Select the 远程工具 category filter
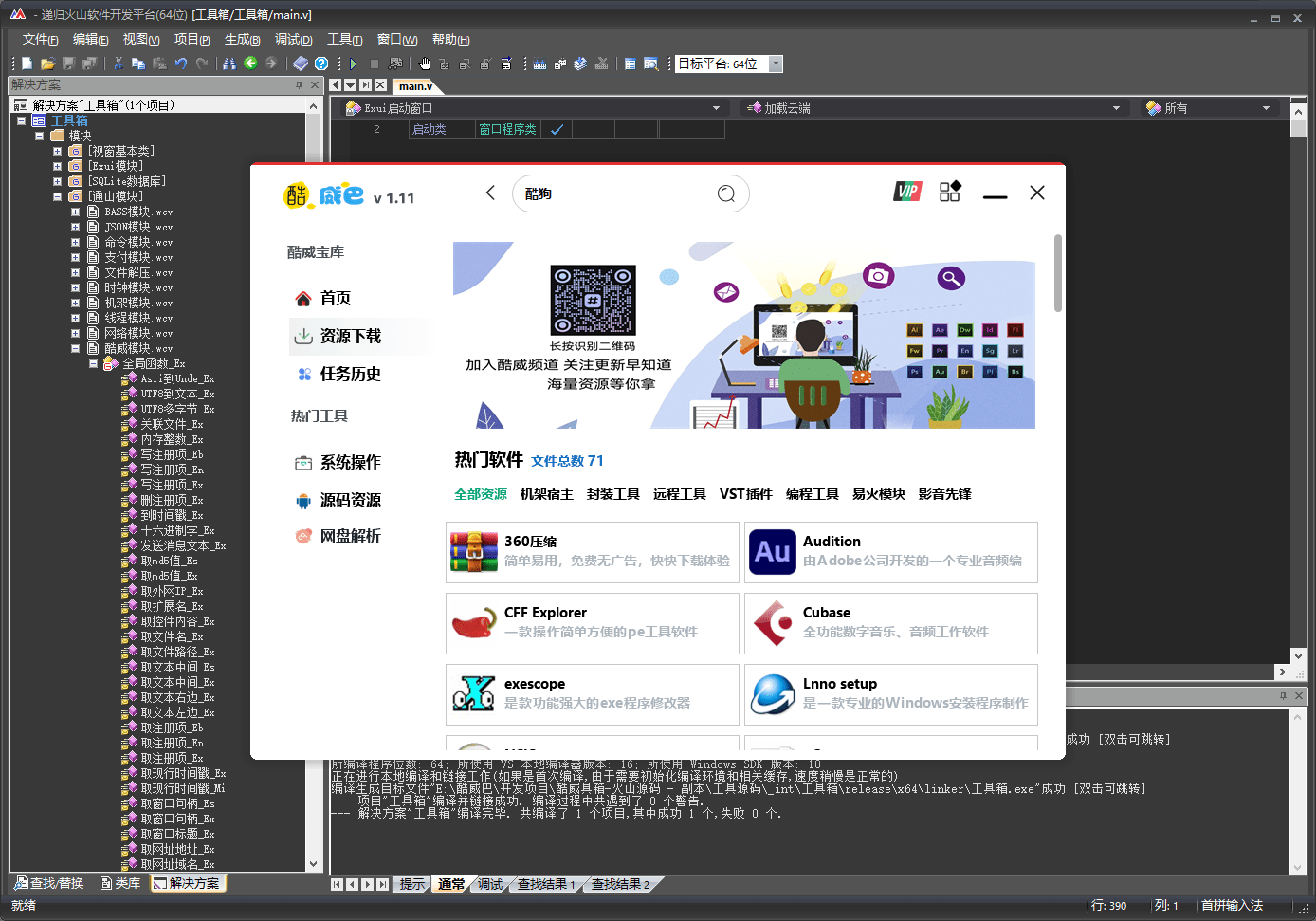 (x=680, y=494)
